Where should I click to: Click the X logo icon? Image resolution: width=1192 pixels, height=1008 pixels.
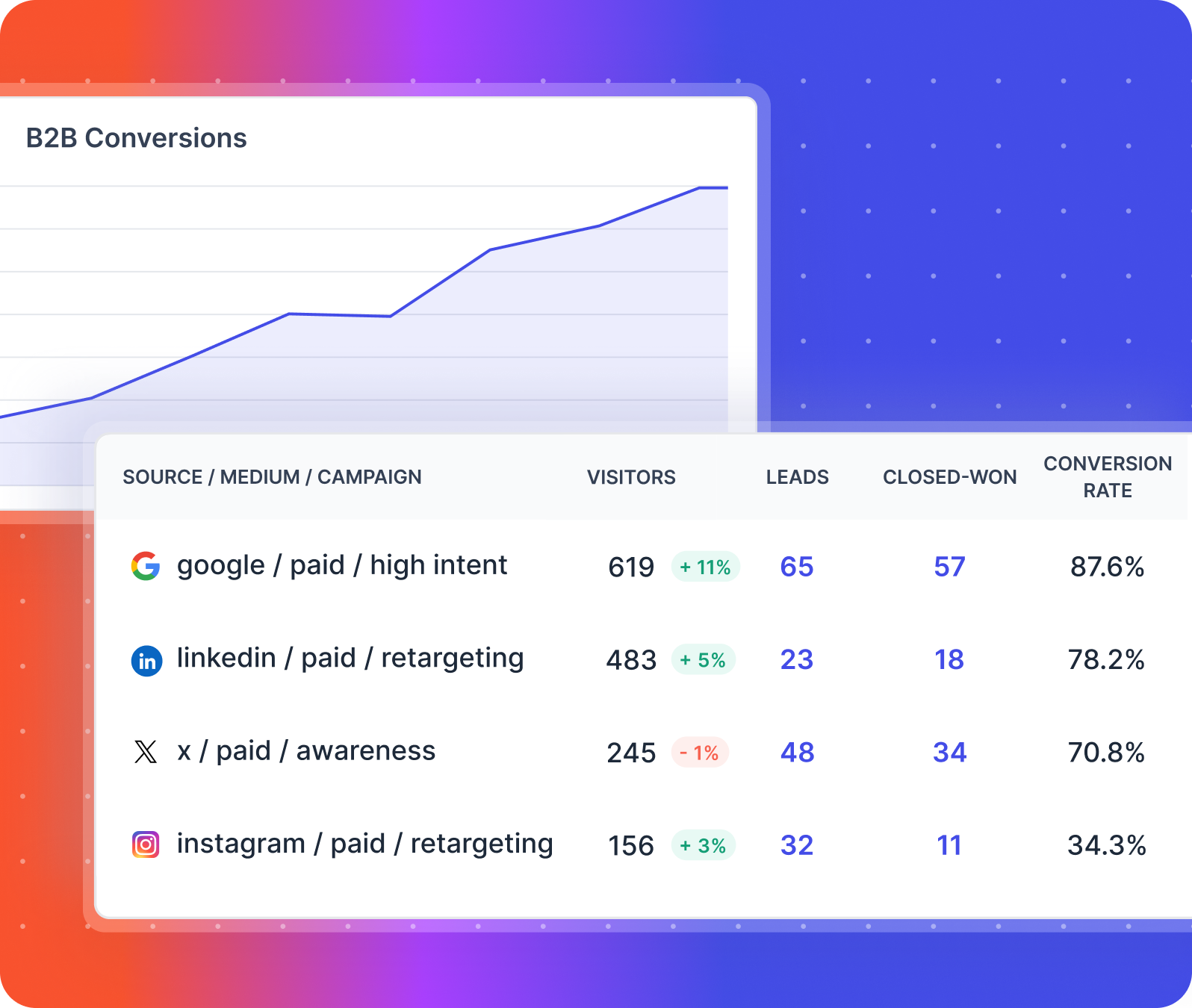tap(146, 752)
